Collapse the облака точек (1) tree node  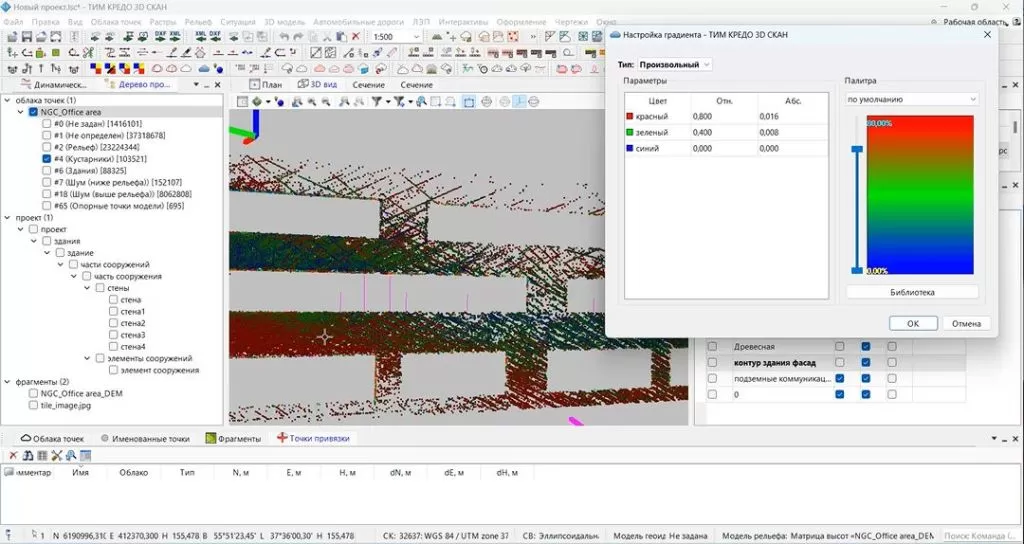8,101
